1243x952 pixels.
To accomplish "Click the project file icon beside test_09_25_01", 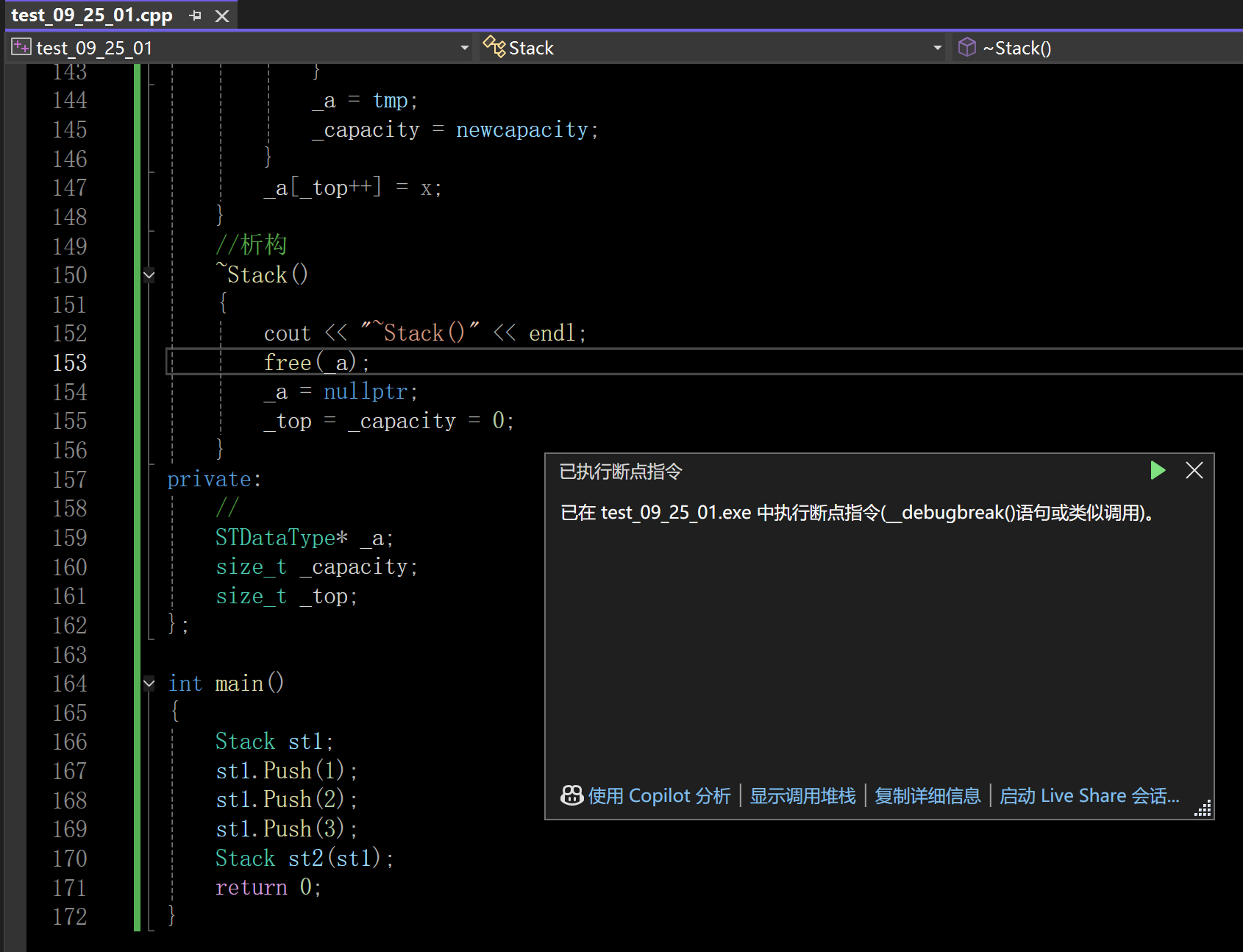I will tap(21, 47).
